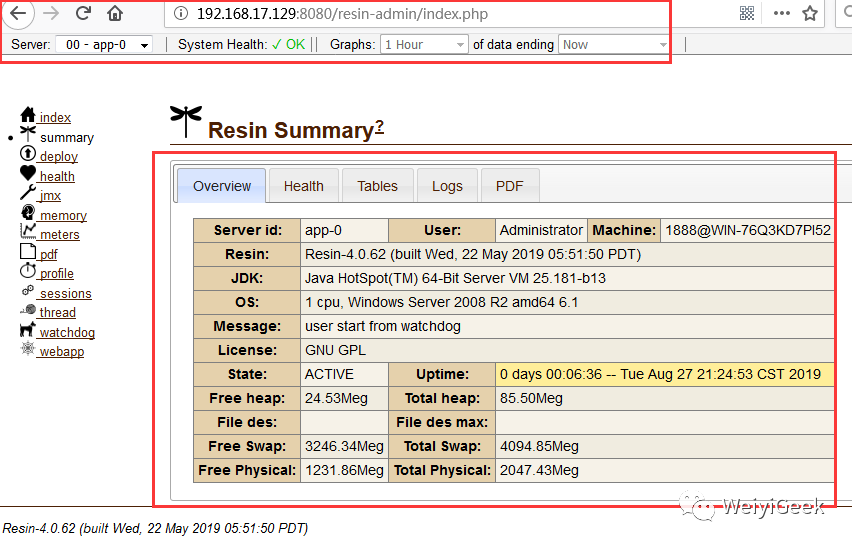This screenshot has height=546, width=852.
Task: Click the dog icon beside watchdog
Action: click(27, 329)
